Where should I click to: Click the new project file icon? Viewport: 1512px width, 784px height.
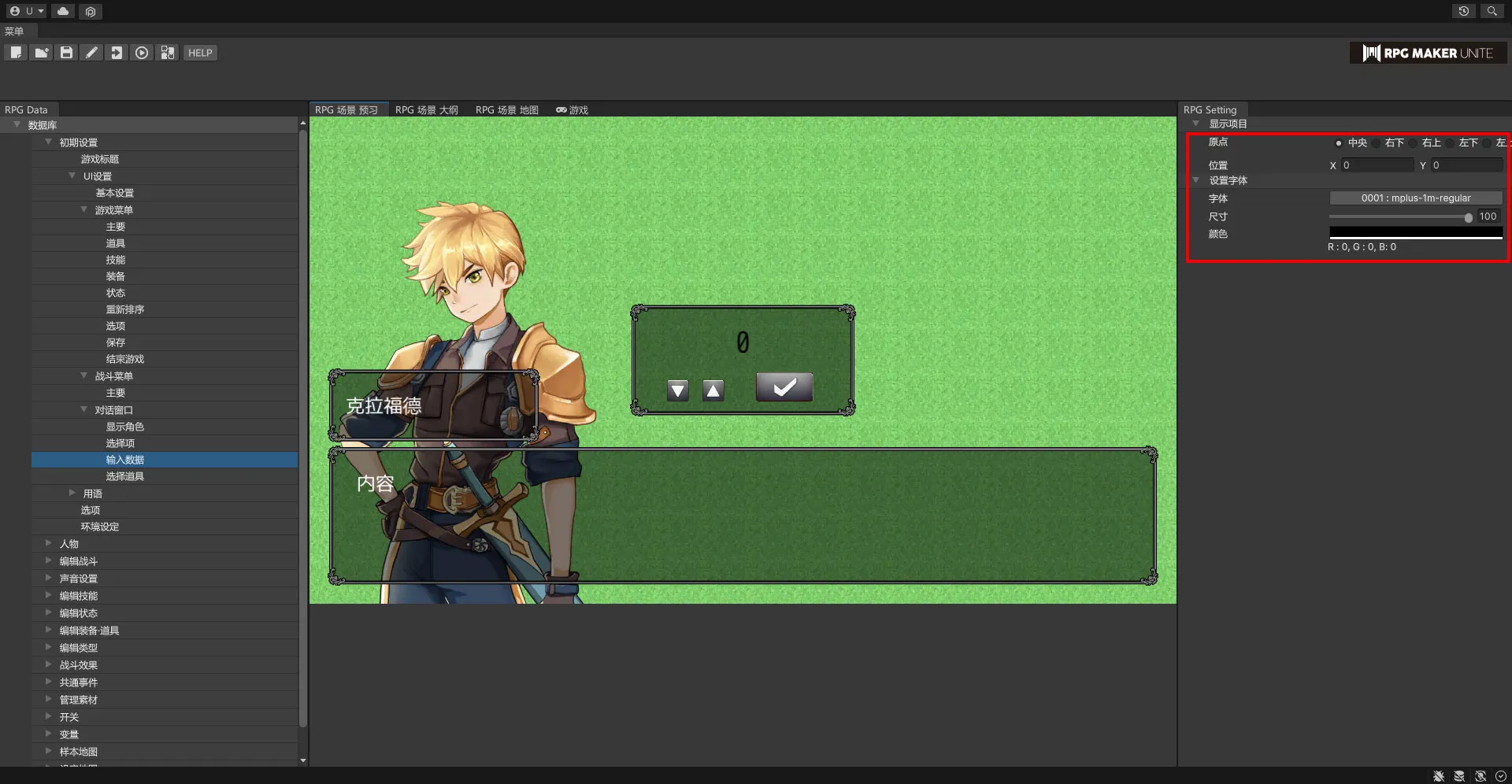16,53
